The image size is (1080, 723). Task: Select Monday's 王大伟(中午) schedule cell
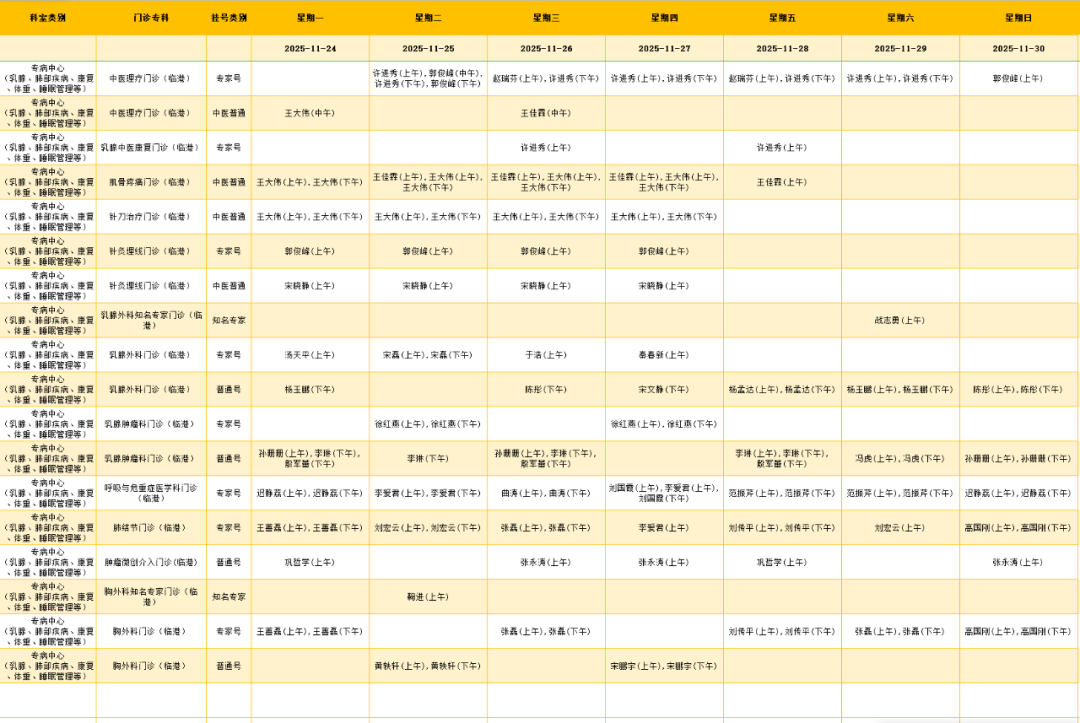coord(310,113)
